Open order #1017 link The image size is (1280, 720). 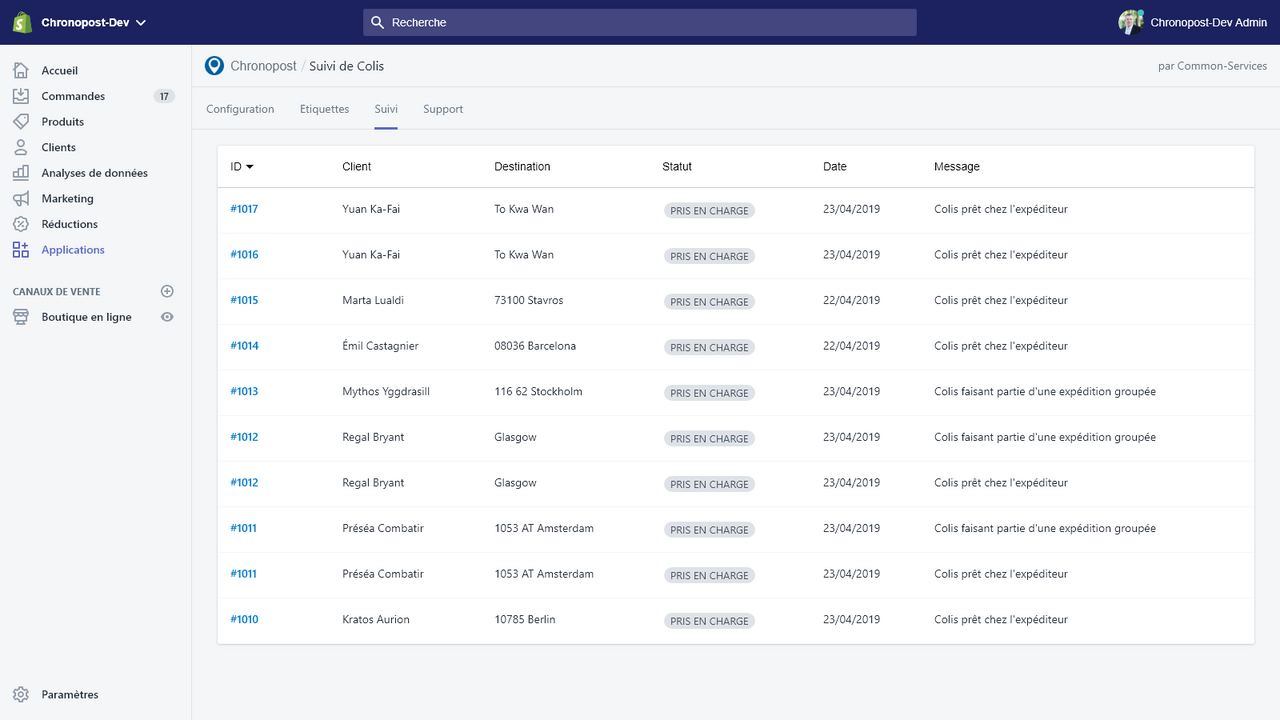pos(244,209)
